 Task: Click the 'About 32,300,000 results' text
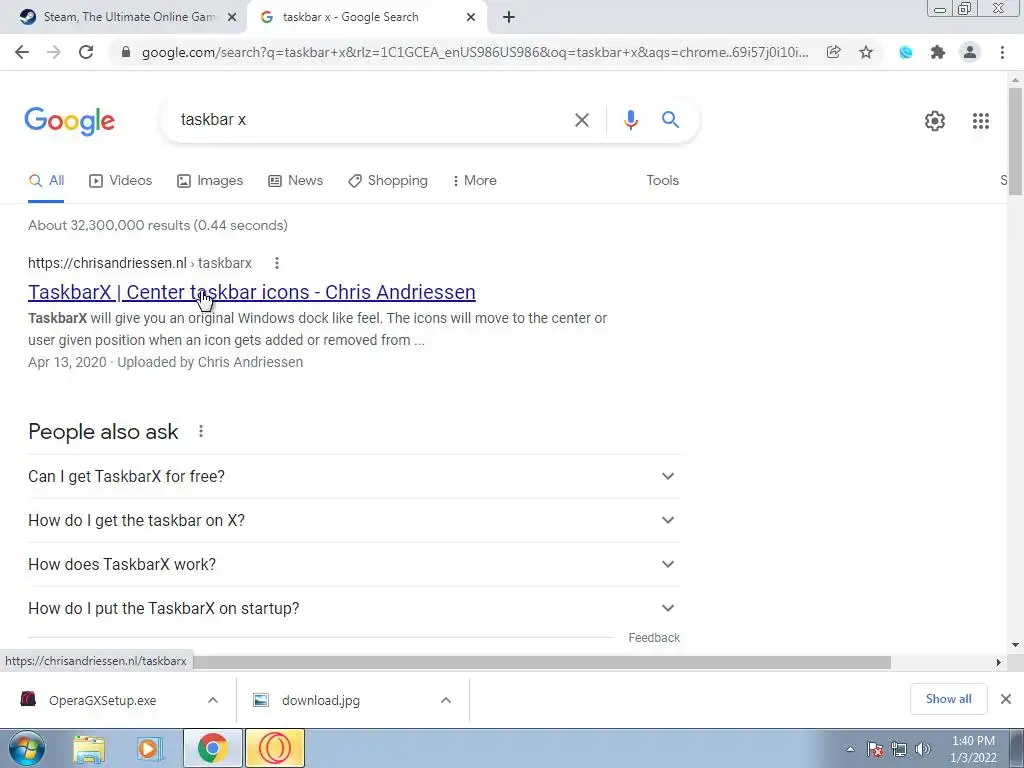(158, 225)
